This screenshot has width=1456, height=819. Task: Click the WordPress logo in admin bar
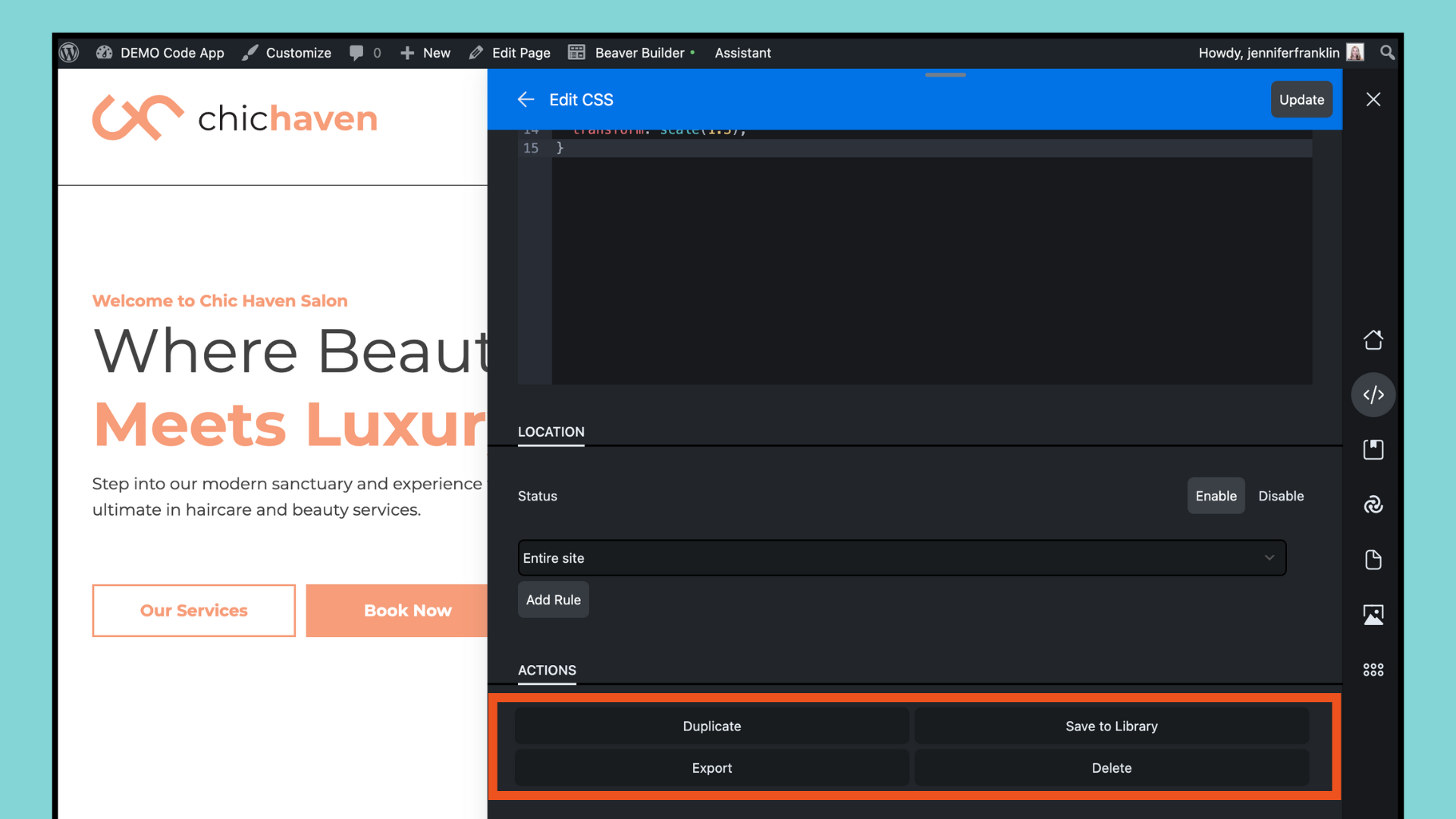point(69,52)
